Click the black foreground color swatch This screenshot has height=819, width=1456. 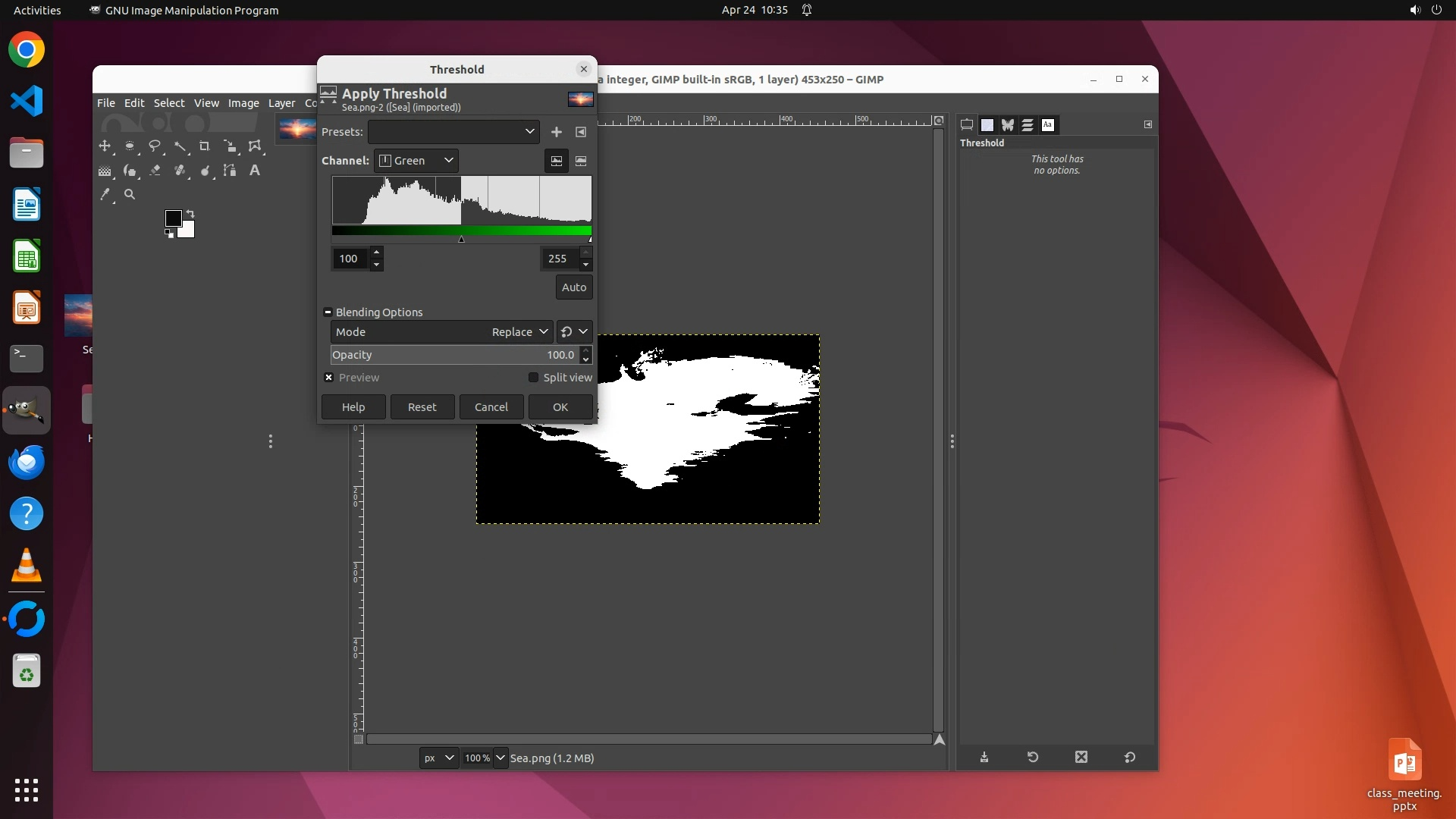(173, 218)
